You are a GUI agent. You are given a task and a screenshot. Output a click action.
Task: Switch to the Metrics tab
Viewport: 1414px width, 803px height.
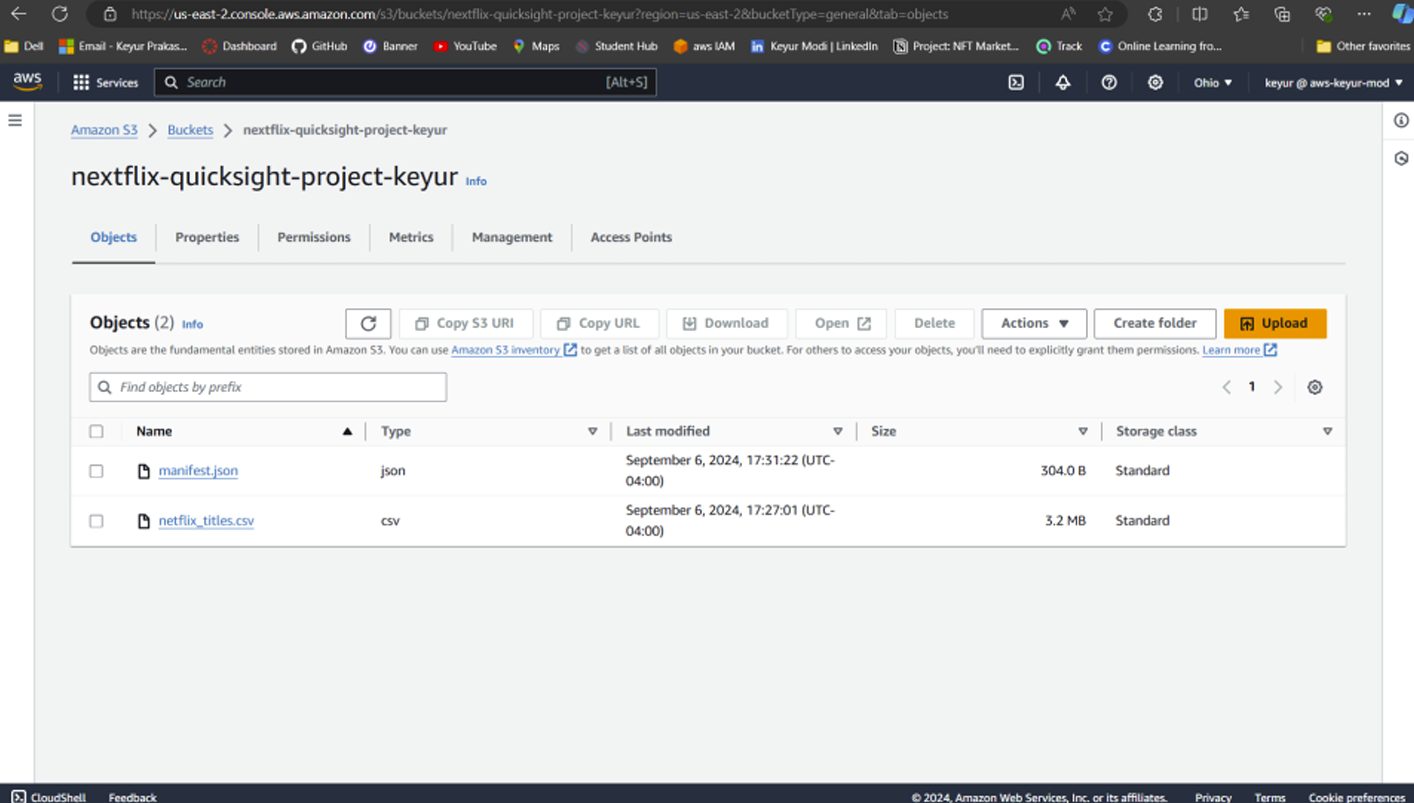point(411,237)
